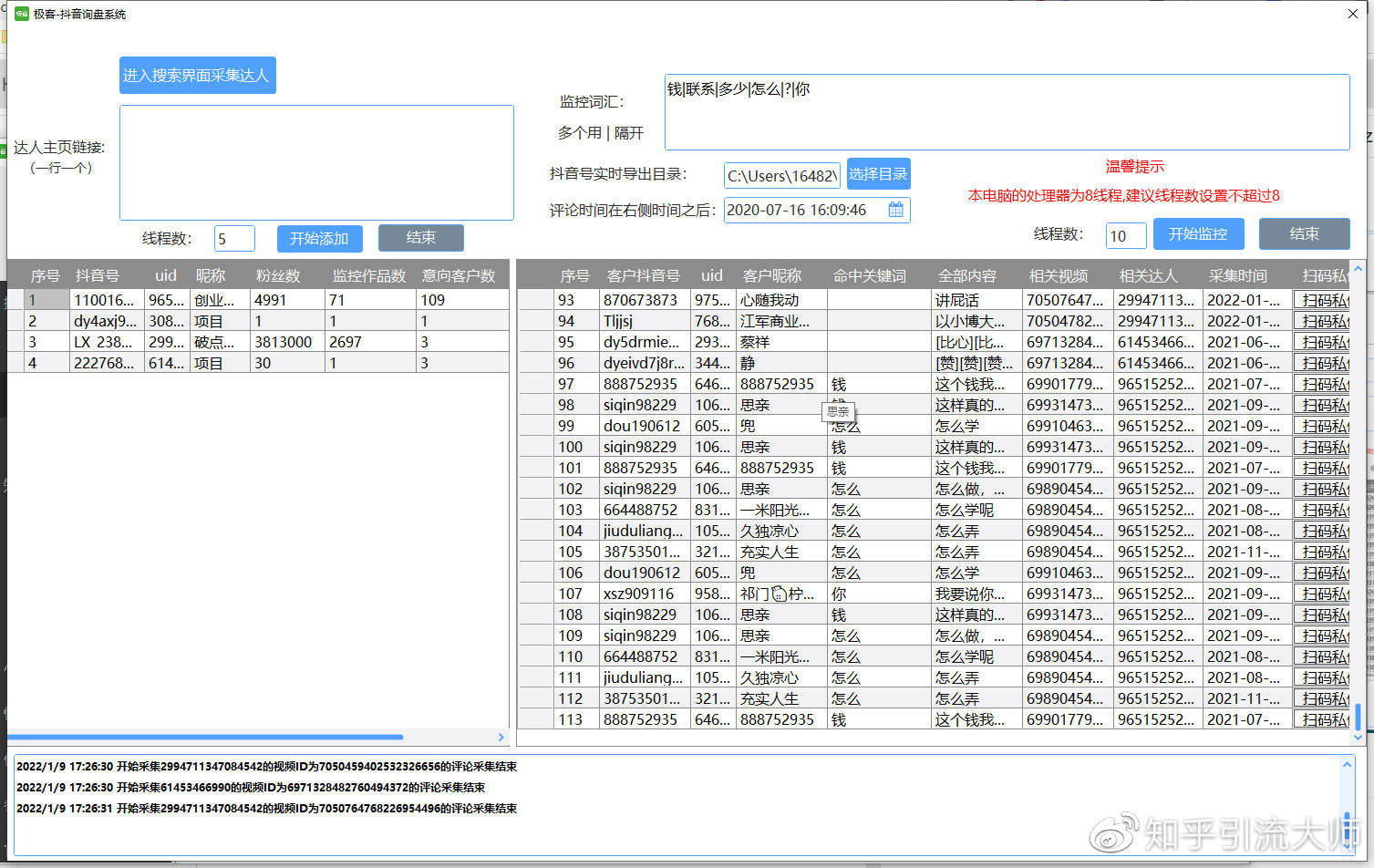Click log line timestamped 17:26:31
Screen dimensions: 1374x868
coord(267,809)
